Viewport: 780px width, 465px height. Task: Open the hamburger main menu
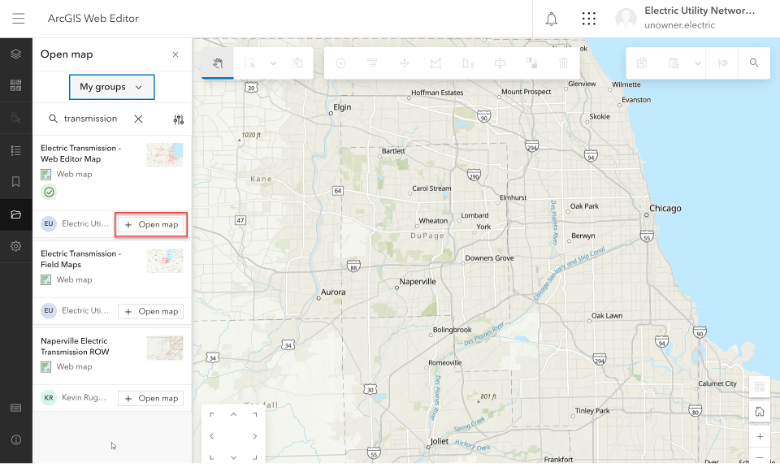pos(18,18)
